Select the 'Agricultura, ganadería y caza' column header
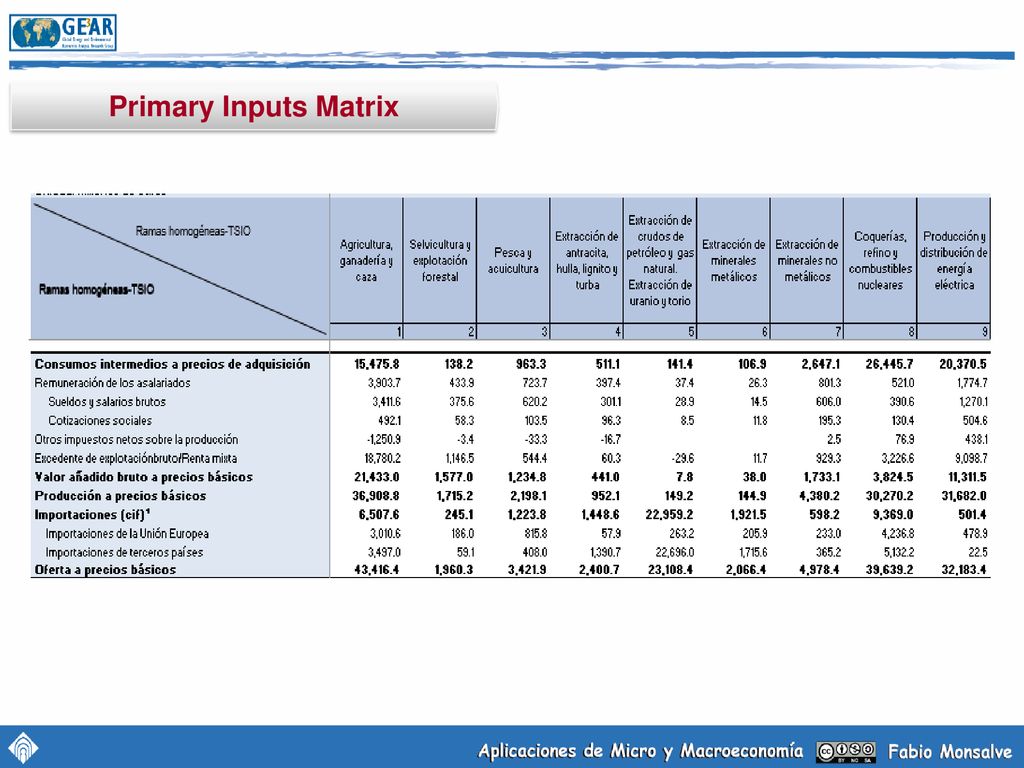Screen dimensions: 1024x768 (366, 261)
